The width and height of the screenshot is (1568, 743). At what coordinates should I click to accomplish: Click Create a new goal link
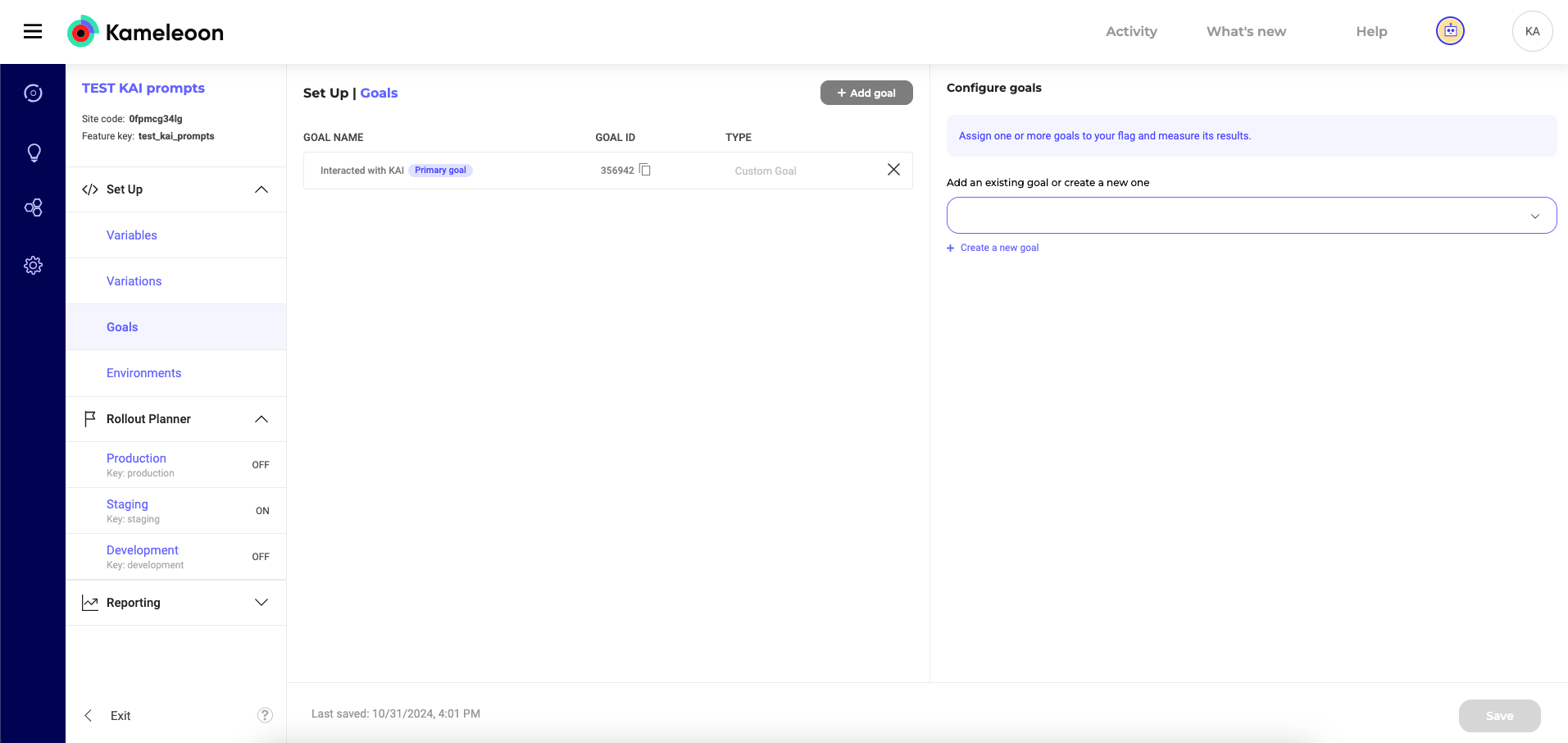(999, 248)
